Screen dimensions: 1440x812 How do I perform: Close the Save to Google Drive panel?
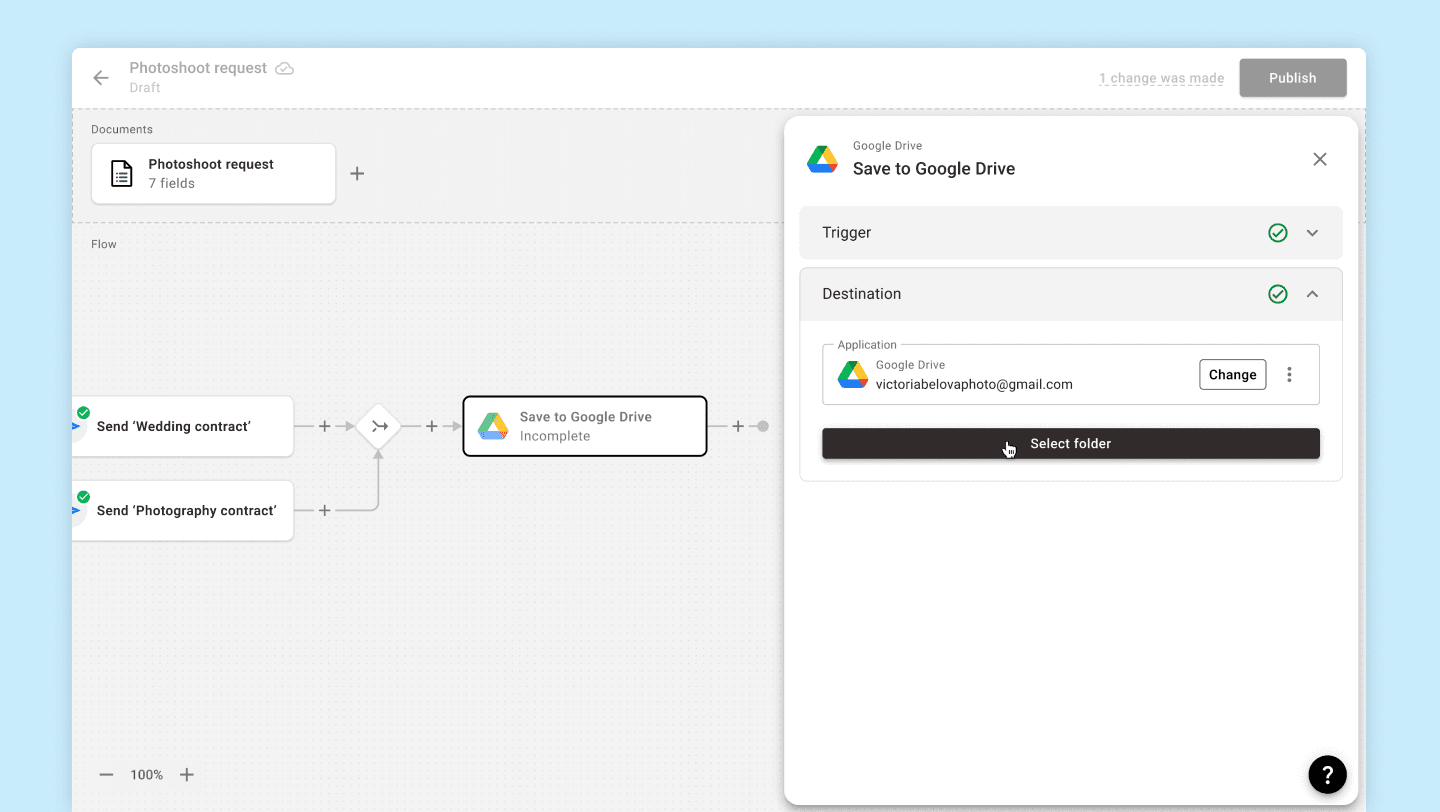point(1320,159)
